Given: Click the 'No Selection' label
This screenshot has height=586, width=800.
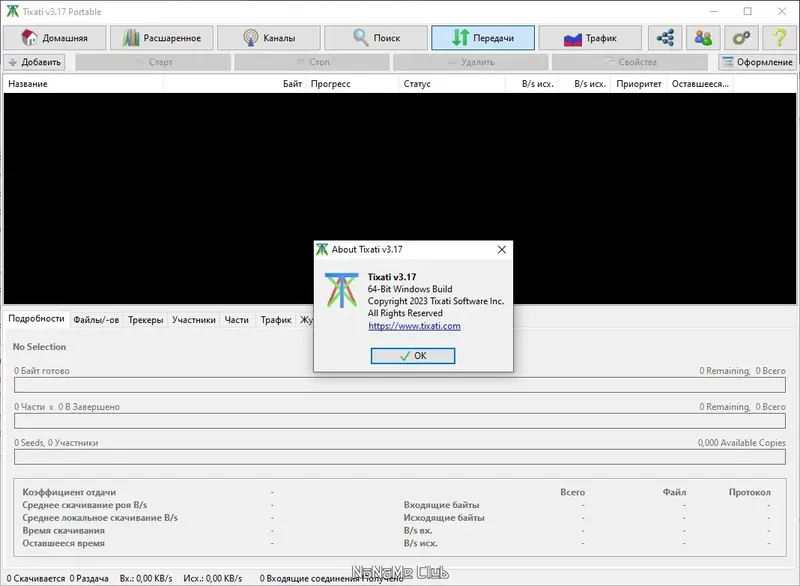Looking at the screenshot, I should (39, 347).
